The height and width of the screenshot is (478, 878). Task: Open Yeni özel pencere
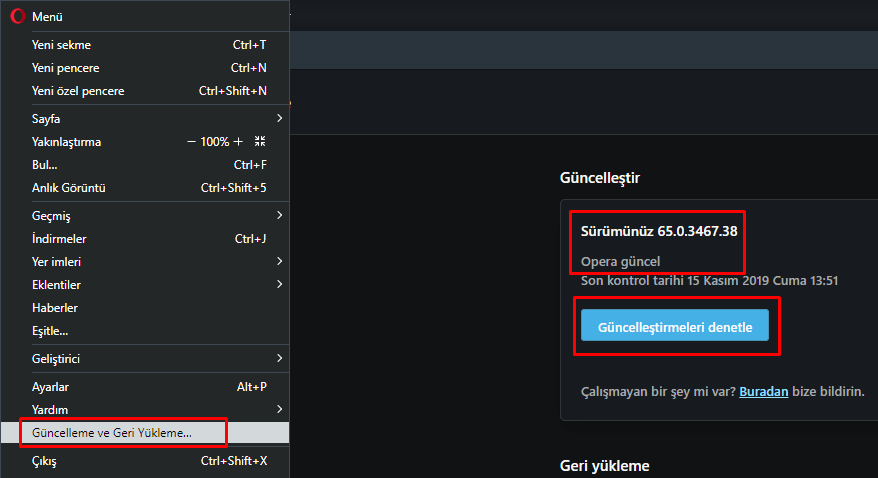(145, 91)
